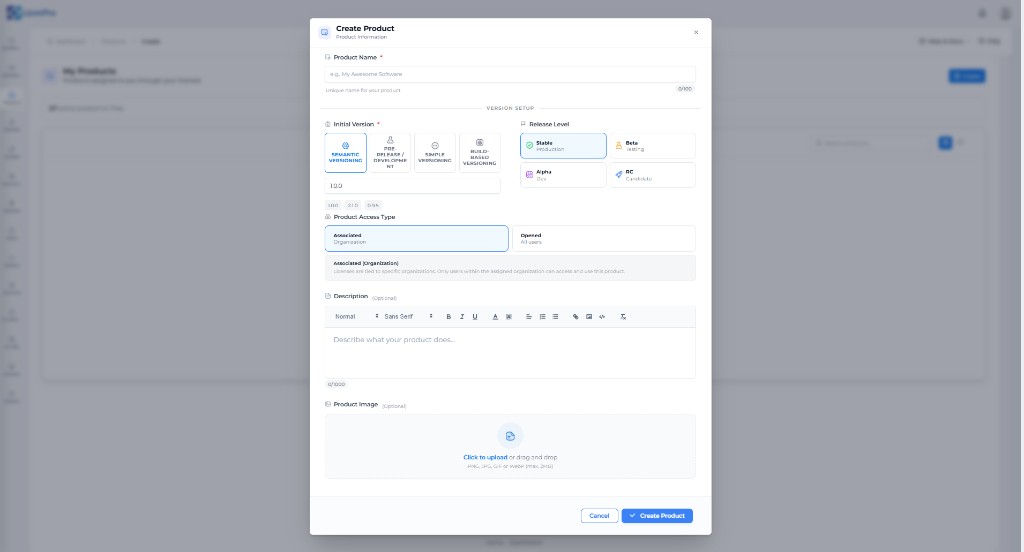Open the Sans Serif font dropdown

[408, 317]
